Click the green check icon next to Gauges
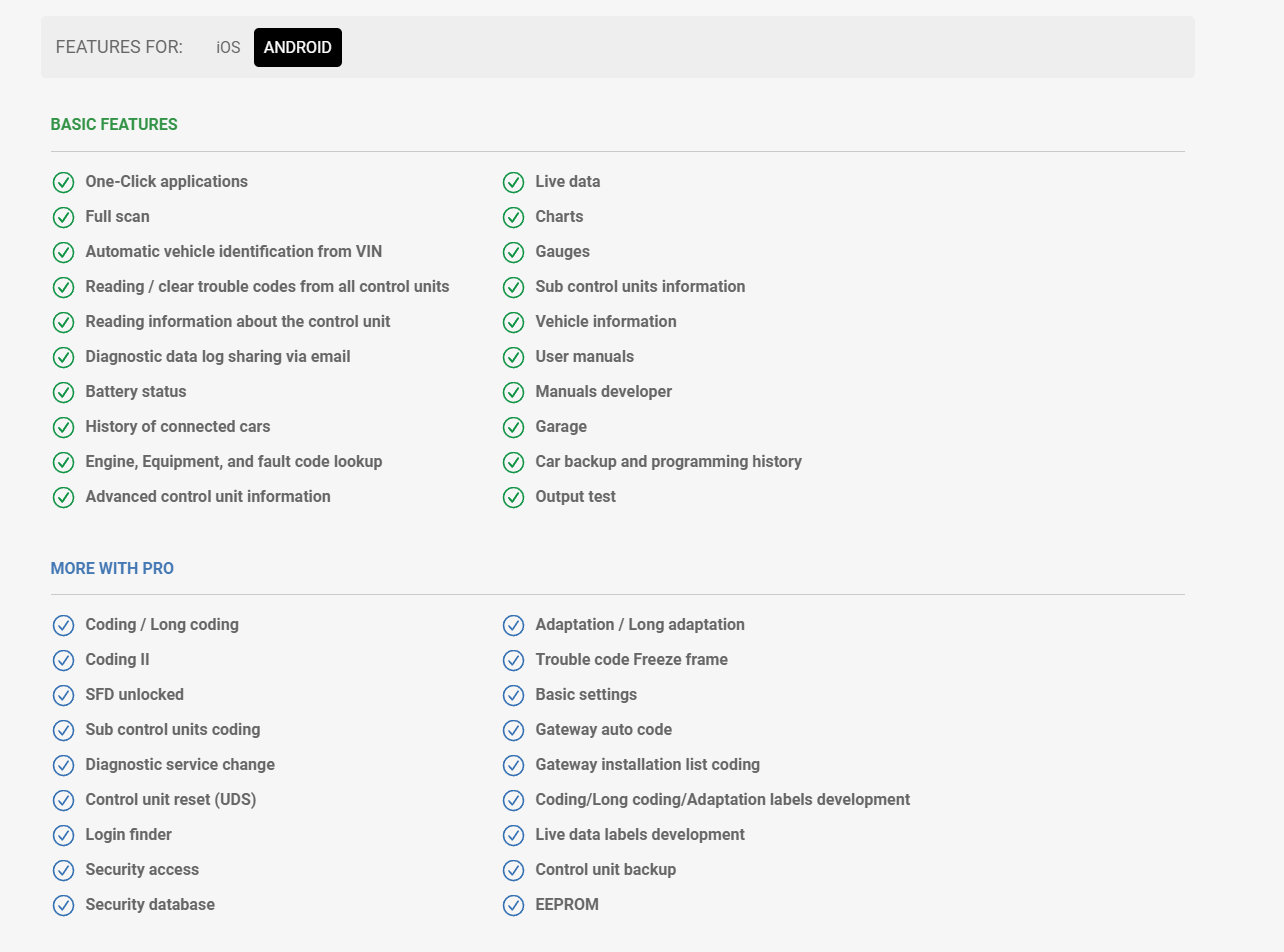Viewport: 1284px width, 952px height. point(513,252)
